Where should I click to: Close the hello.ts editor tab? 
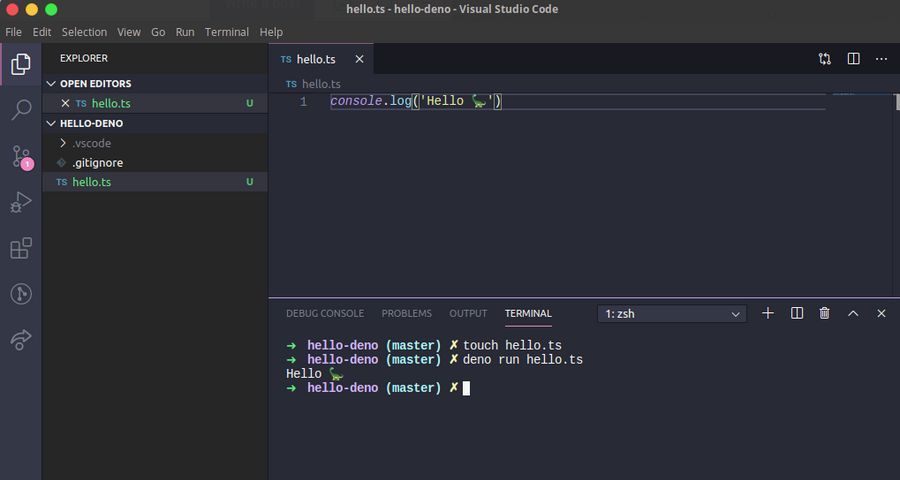[x=359, y=59]
